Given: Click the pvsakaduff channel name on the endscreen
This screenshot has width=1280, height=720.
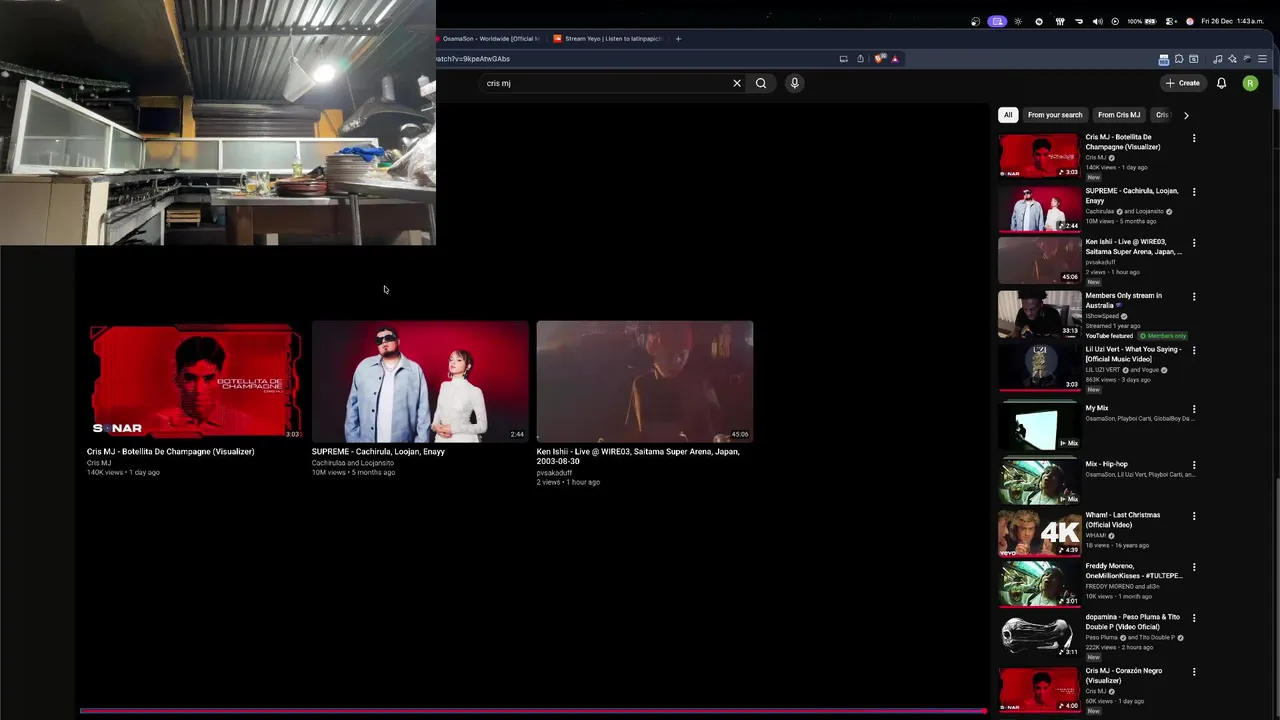Looking at the screenshot, I should pyautogui.click(x=554, y=473).
